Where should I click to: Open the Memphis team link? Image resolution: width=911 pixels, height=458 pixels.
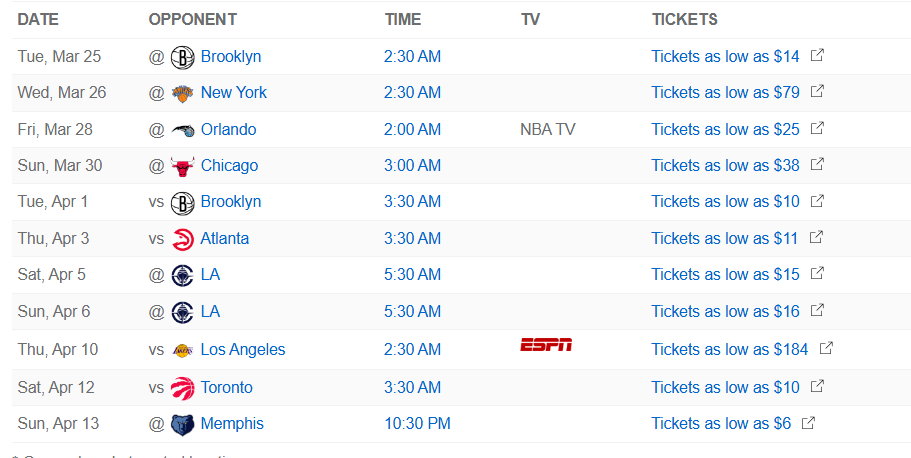point(232,424)
